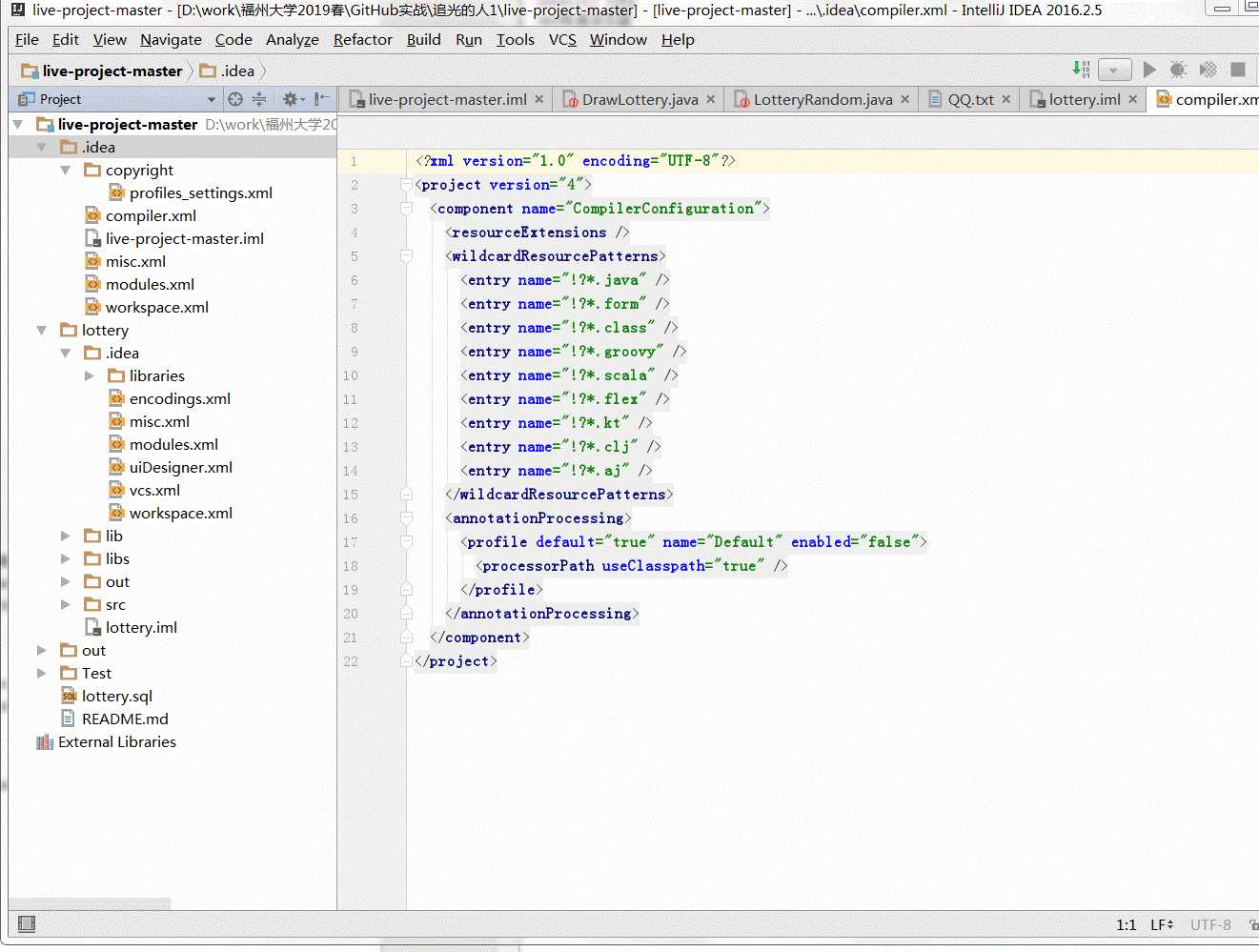1259x952 pixels.
Task: Click Scroll from Source crosshair icon
Action: pyautogui.click(x=235, y=99)
